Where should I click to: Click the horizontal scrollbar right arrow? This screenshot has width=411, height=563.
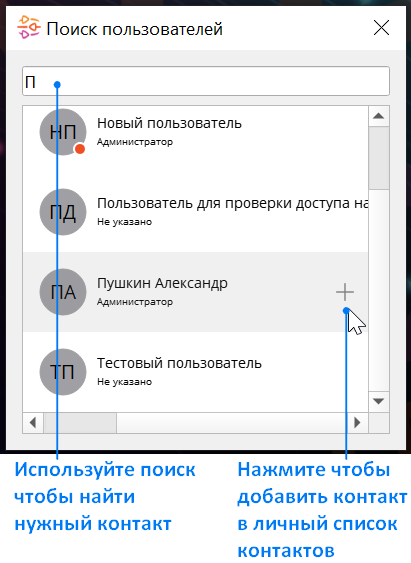coord(358,423)
